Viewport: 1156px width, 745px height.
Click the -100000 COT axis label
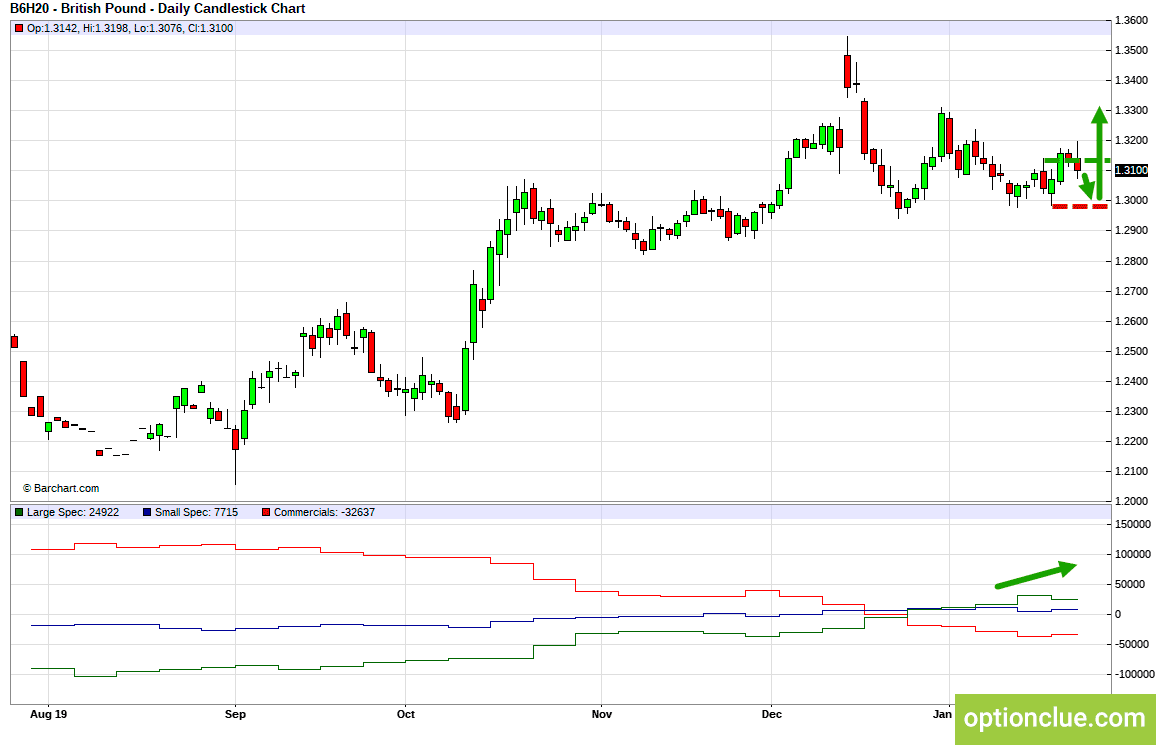pos(1133,674)
